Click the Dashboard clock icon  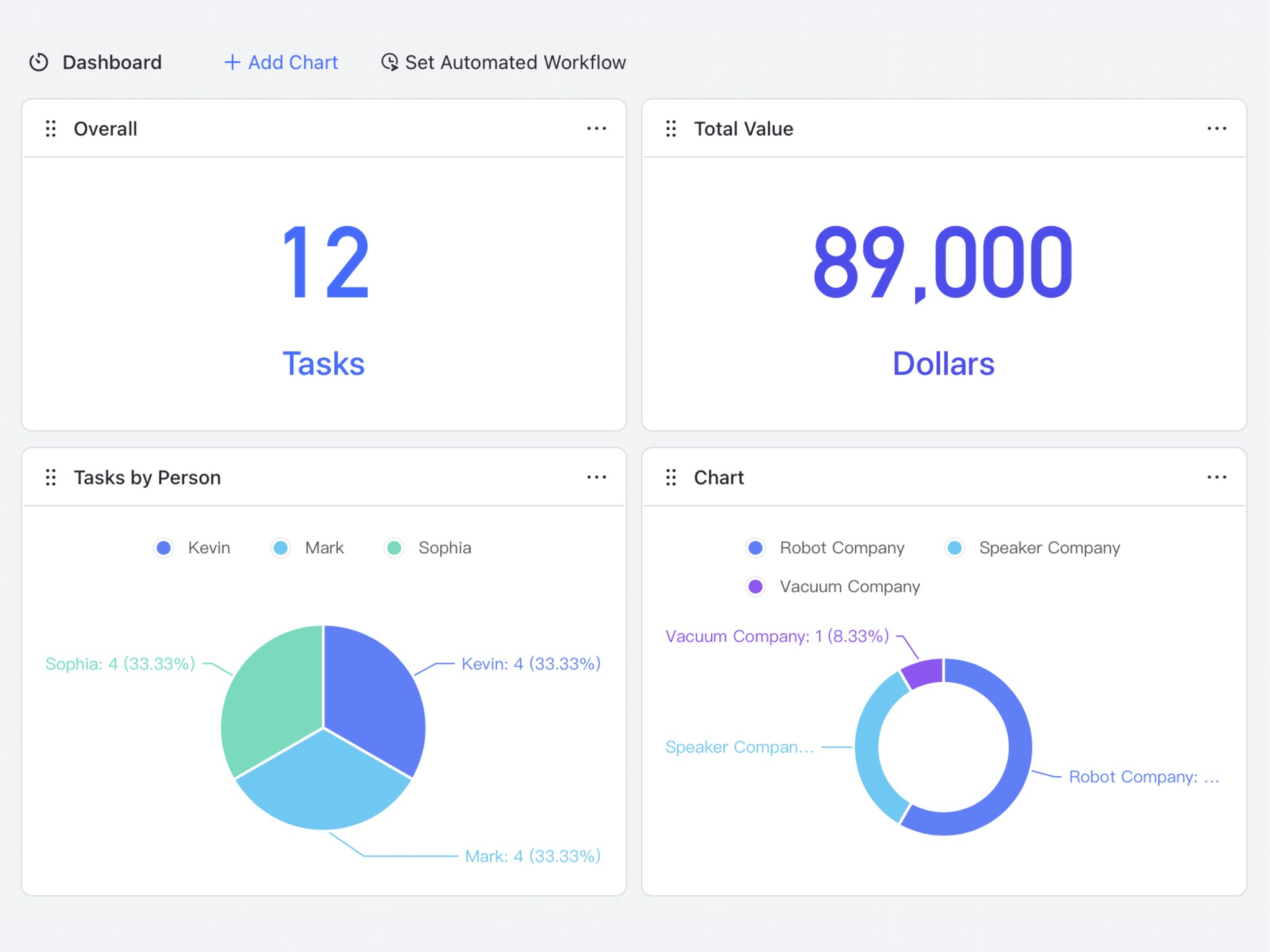pyautogui.click(x=38, y=62)
